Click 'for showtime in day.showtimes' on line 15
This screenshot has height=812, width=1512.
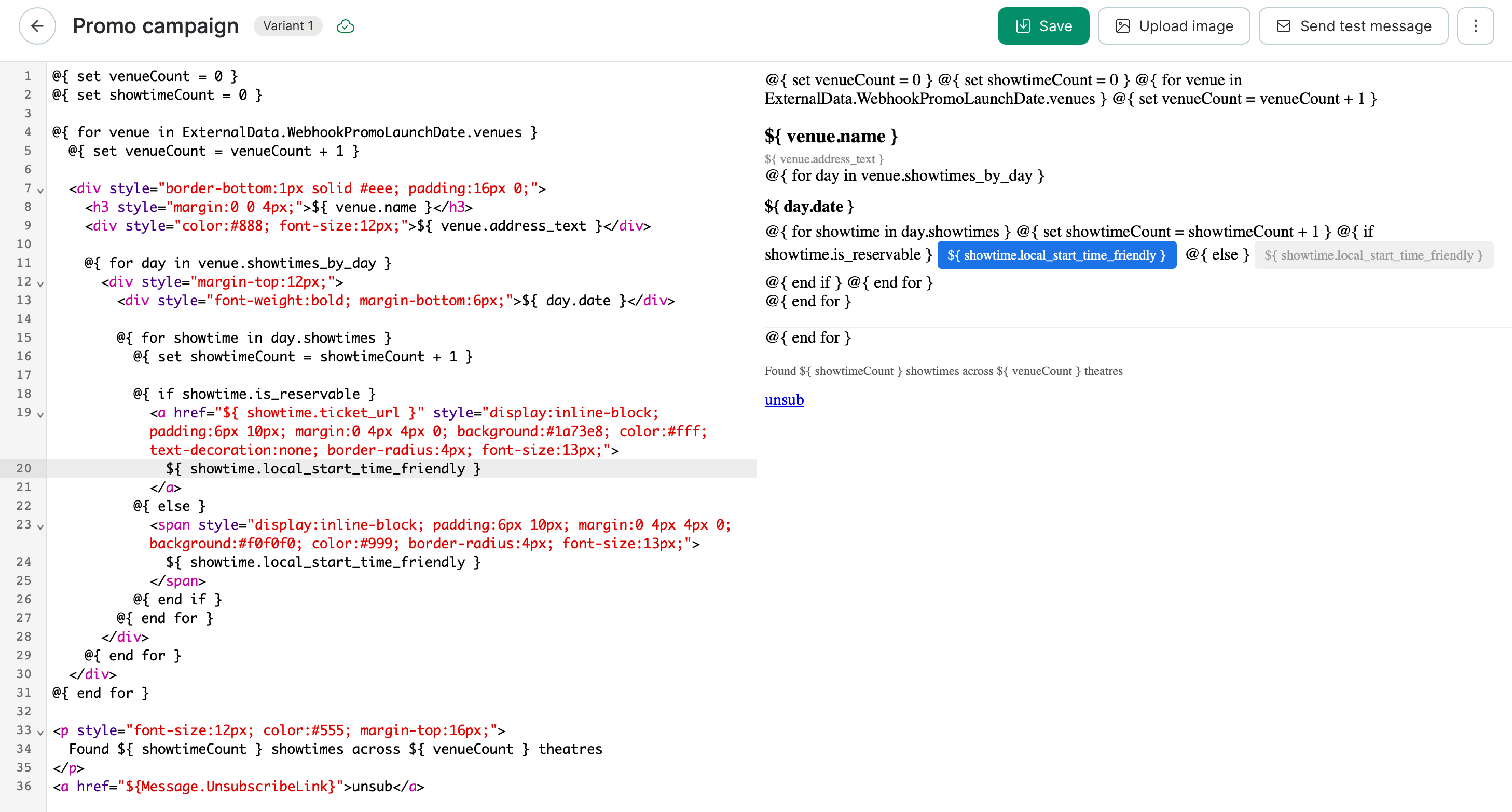[x=254, y=337]
